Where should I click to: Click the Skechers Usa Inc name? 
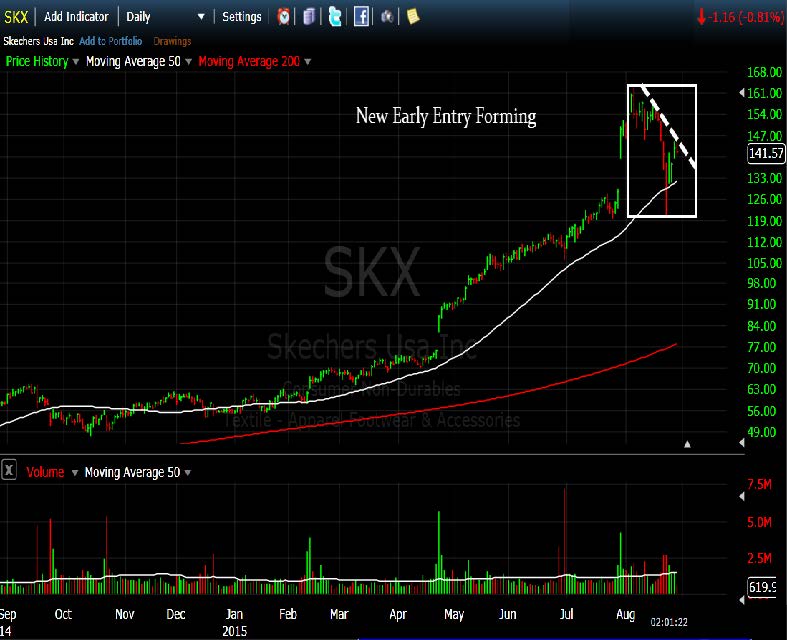(39, 41)
